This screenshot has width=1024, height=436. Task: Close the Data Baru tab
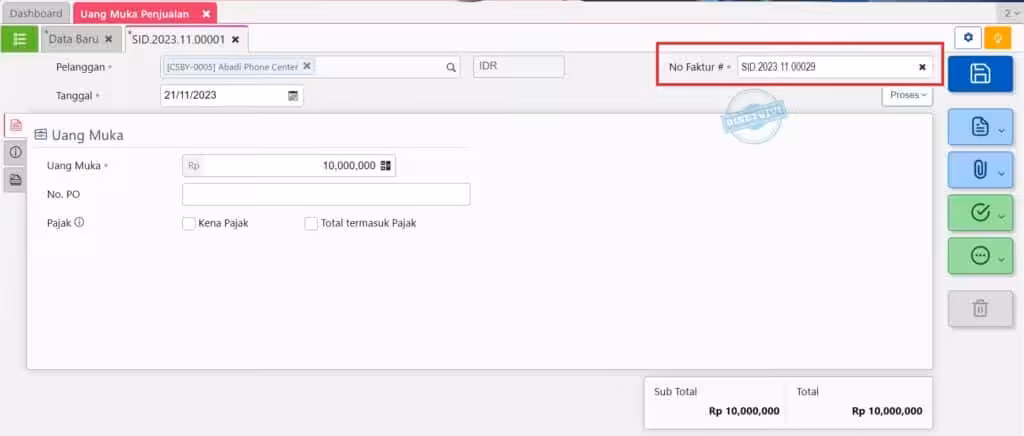click(x=108, y=39)
